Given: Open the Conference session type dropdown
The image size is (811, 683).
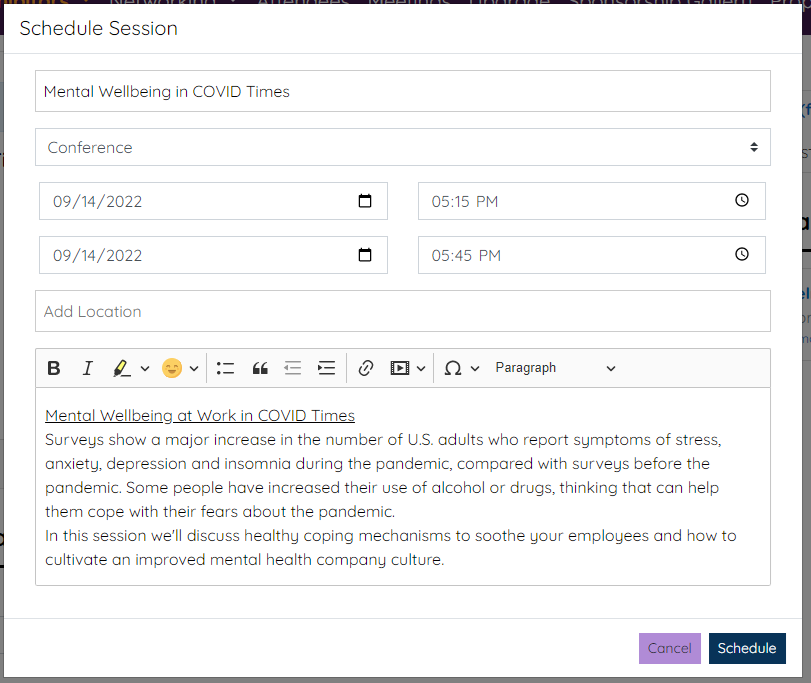Looking at the screenshot, I should point(402,147).
